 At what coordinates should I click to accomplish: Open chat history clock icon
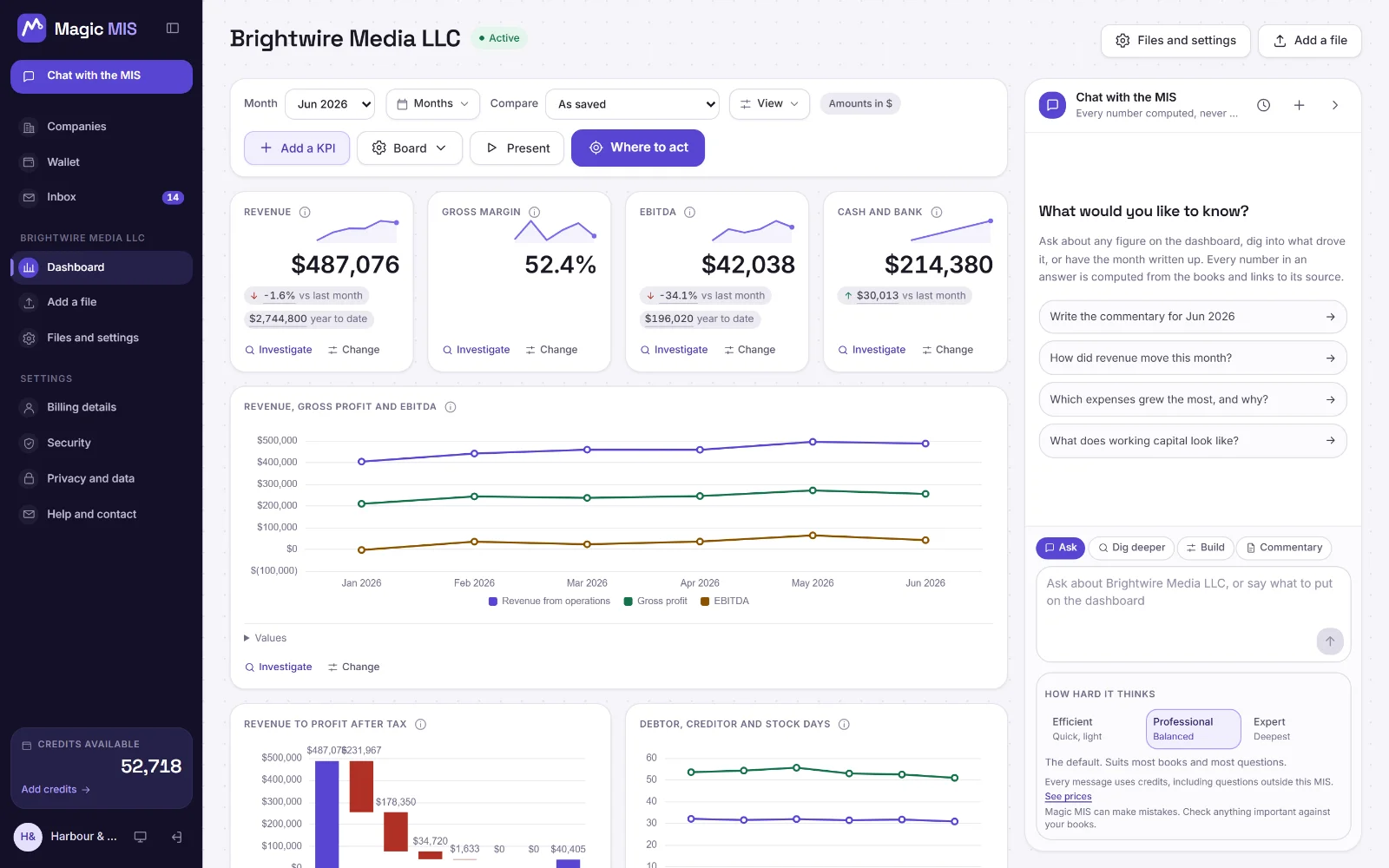pyautogui.click(x=1264, y=105)
